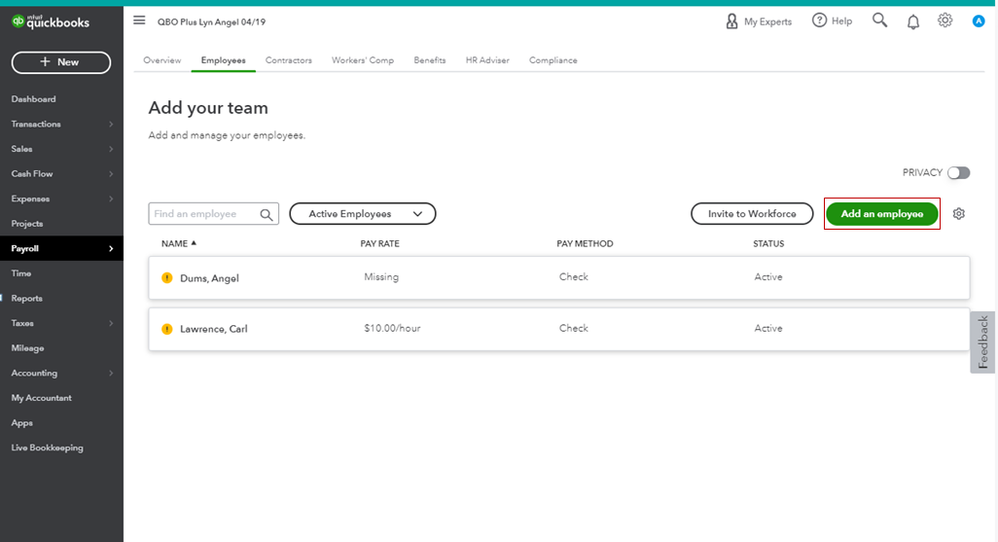Click warning icon beside Dums, Angel
The height and width of the screenshot is (542, 998).
(167, 278)
